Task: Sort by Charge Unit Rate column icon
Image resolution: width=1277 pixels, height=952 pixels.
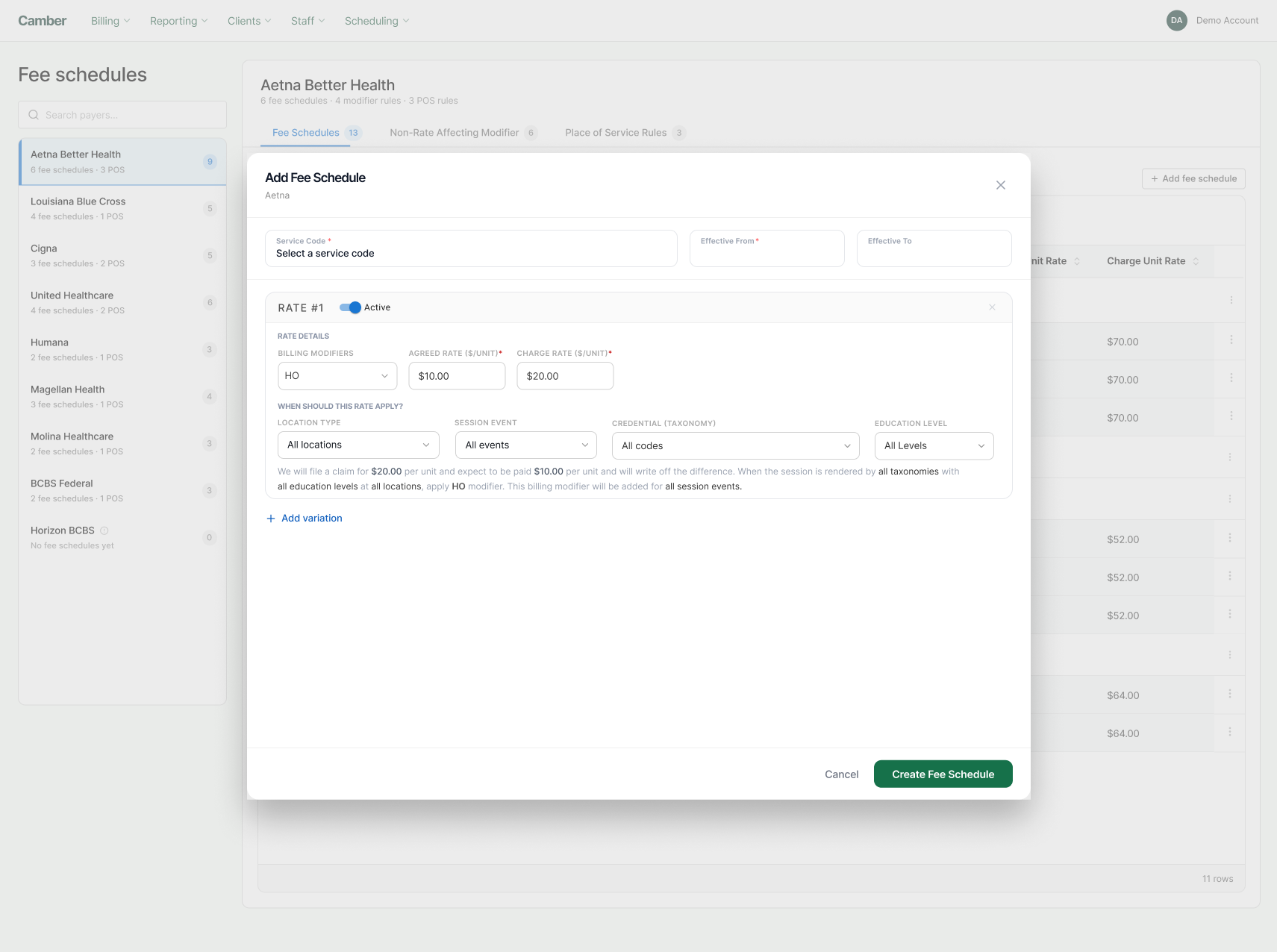Action: pyautogui.click(x=1196, y=261)
